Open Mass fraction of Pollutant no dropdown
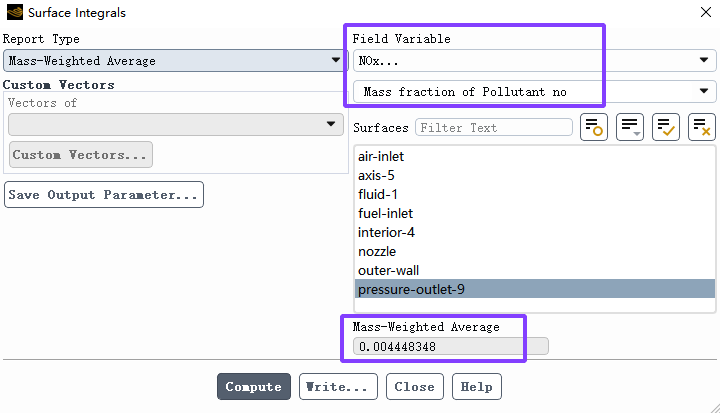720x413 pixels. 534,91
